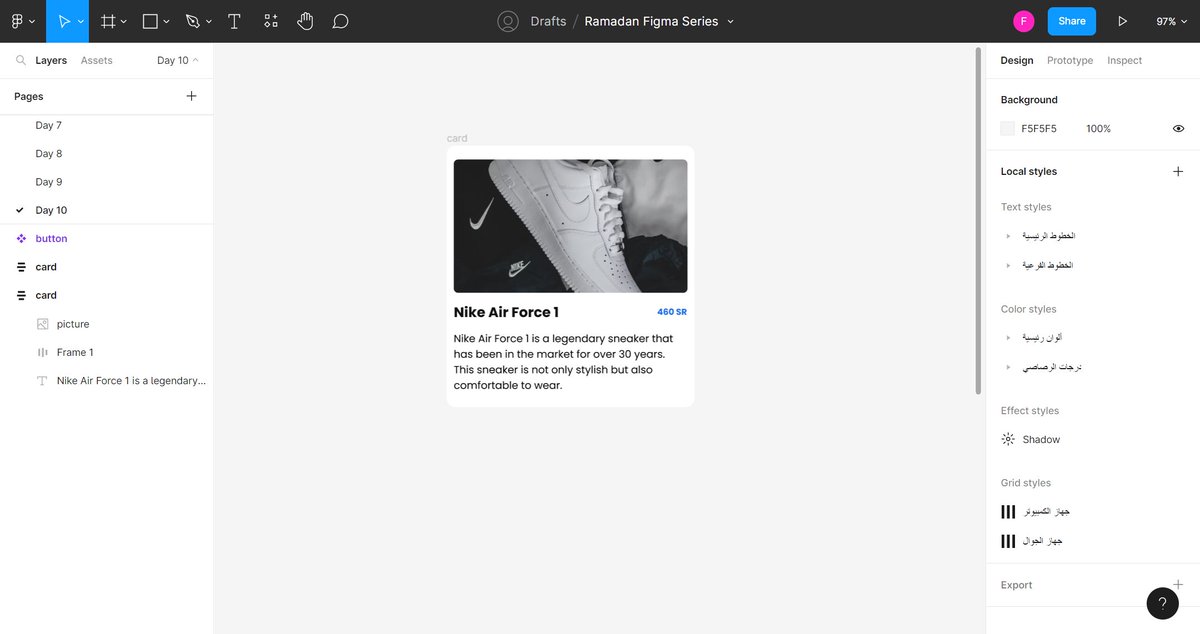Screen dimensions: 1200x634
Task: Click the Share button
Action: (1071, 21)
